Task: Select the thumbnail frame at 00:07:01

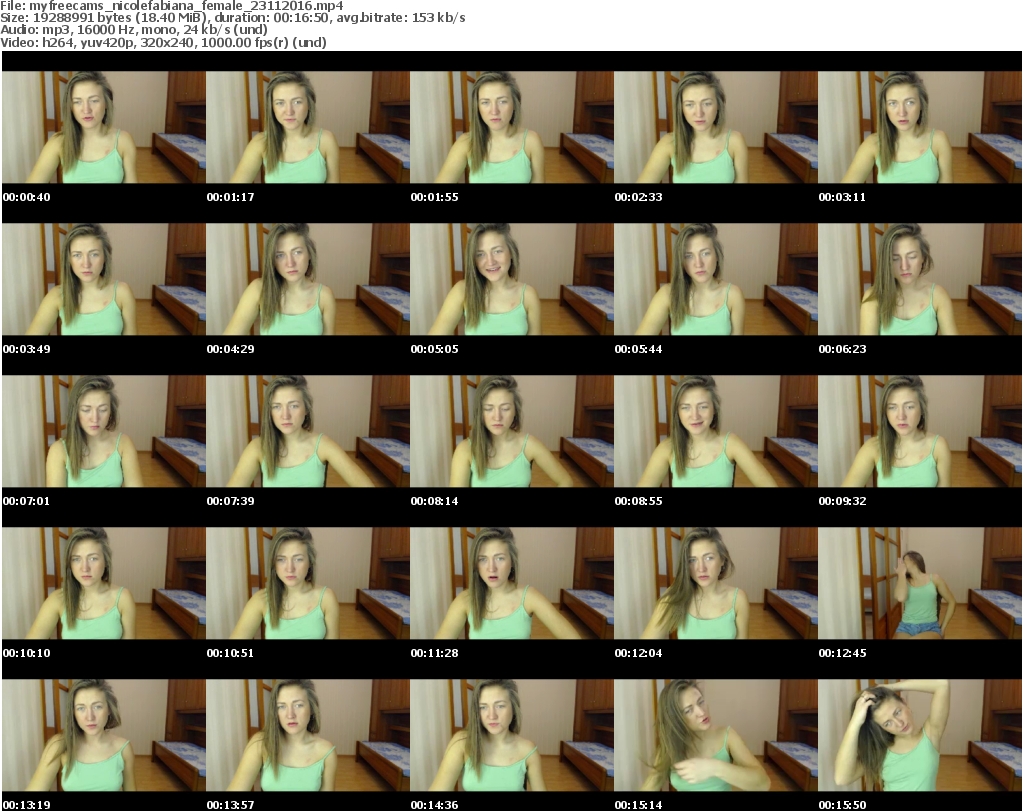Action: pyautogui.click(x=104, y=431)
